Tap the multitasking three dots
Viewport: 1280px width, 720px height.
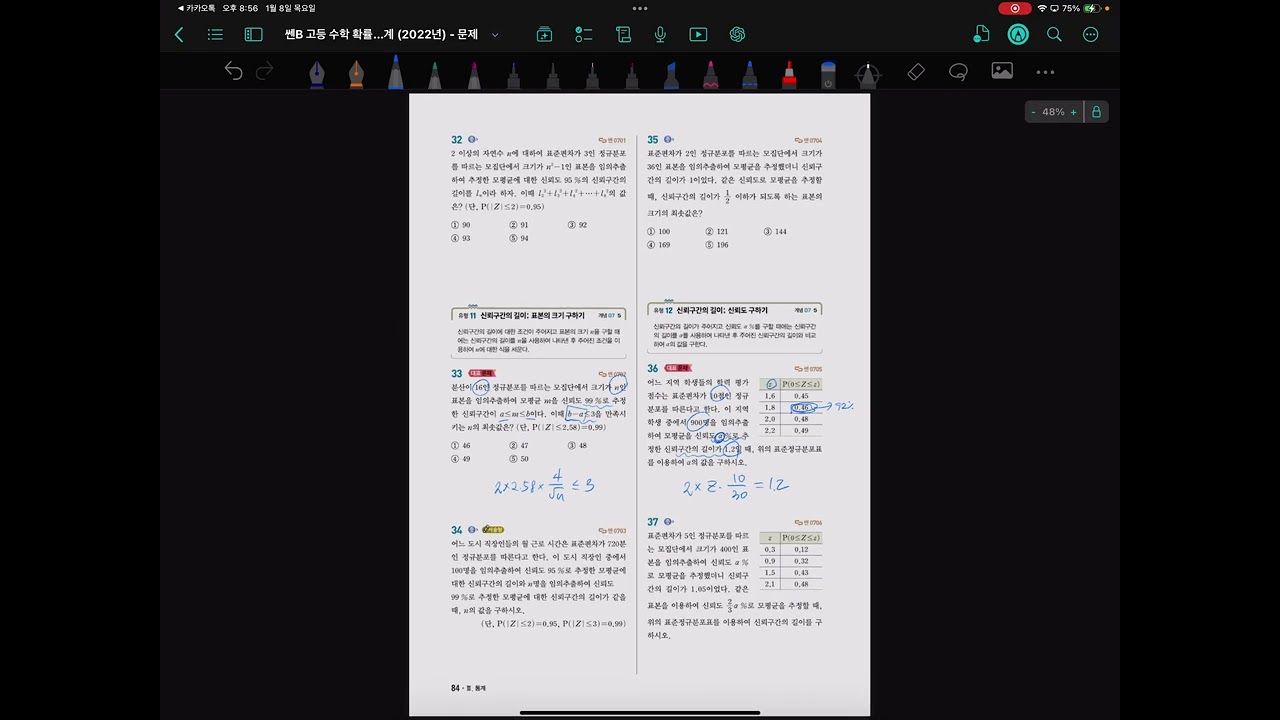click(640, 8)
